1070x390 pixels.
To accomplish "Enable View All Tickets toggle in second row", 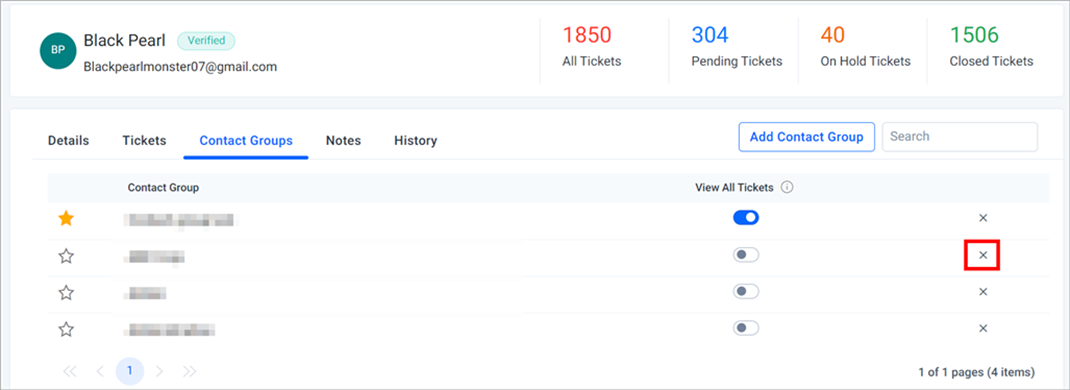I will pyautogui.click(x=746, y=255).
